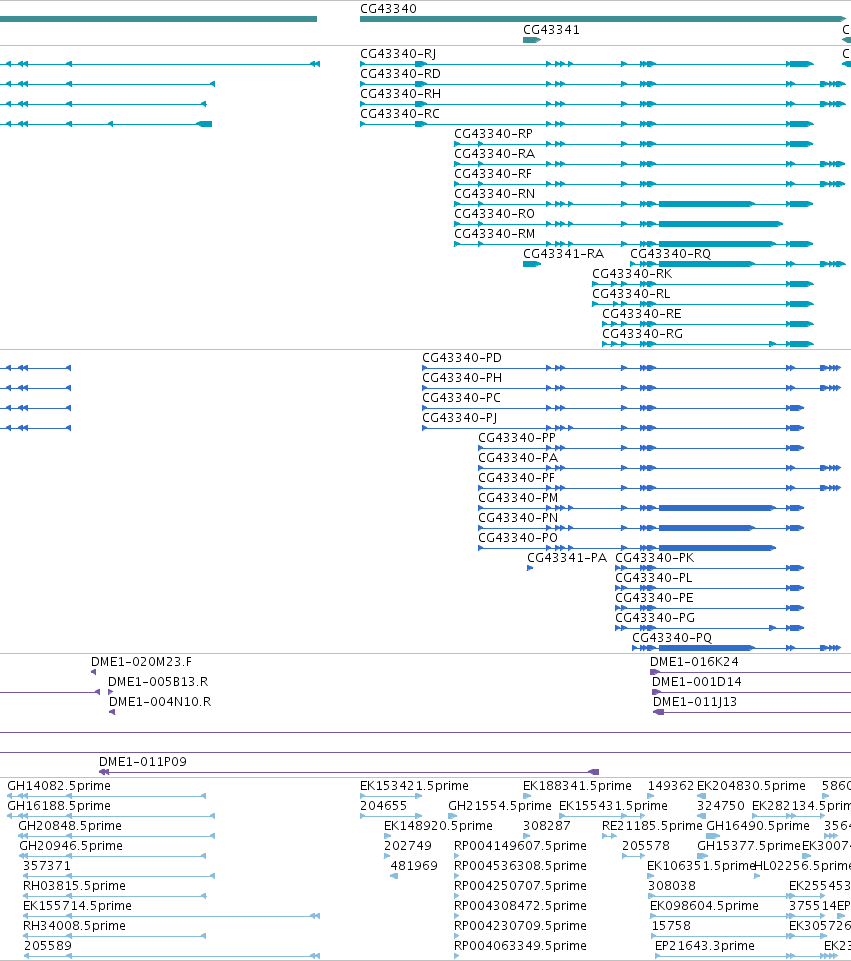The width and height of the screenshot is (851, 961).
Task: Select the DME1-005B13.R label
Action: [158, 682]
